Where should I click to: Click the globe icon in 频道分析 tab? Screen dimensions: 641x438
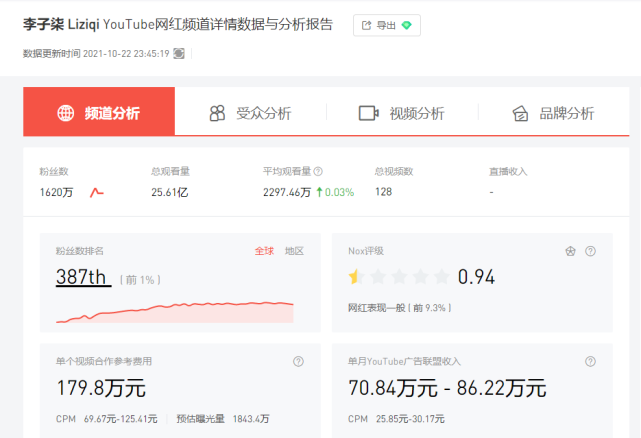(65, 113)
